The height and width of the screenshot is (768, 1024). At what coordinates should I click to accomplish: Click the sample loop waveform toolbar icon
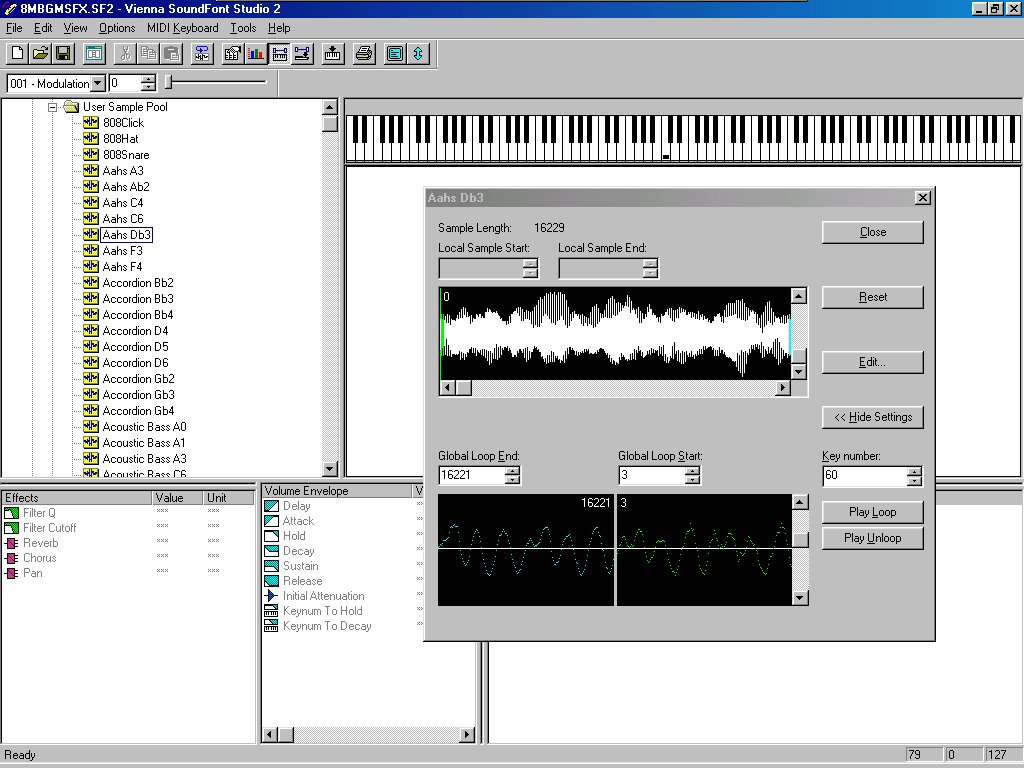pyautogui.click(x=202, y=54)
